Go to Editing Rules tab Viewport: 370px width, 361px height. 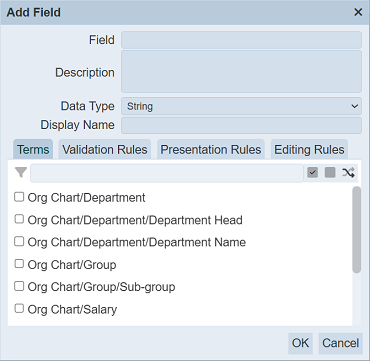pos(309,150)
